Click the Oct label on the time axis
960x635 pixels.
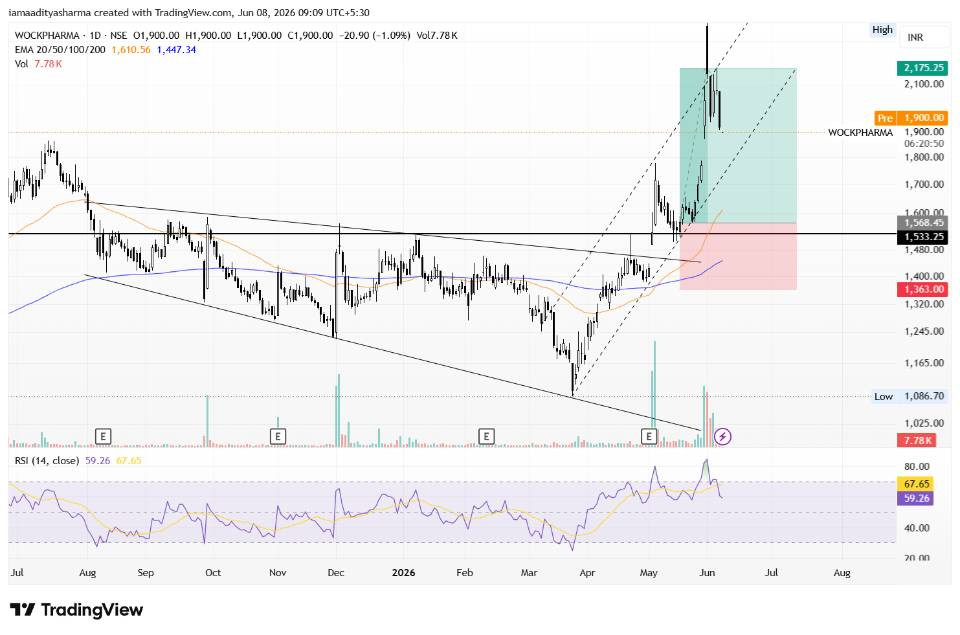click(x=212, y=573)
